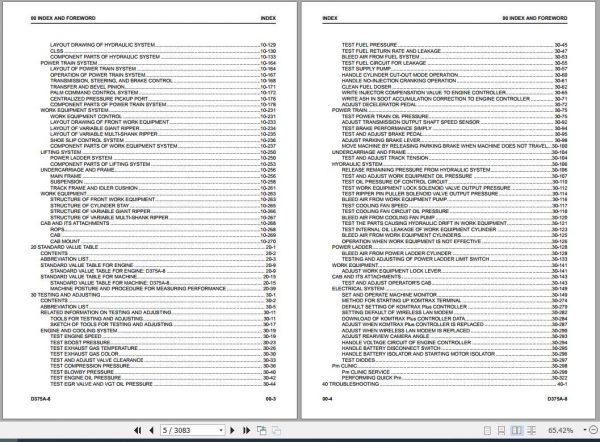This screenshot has width=600, height=442.
Task: Click index entry ADJUST REARVIEW CAMERA ANGLE
Action: click(385, 336)
